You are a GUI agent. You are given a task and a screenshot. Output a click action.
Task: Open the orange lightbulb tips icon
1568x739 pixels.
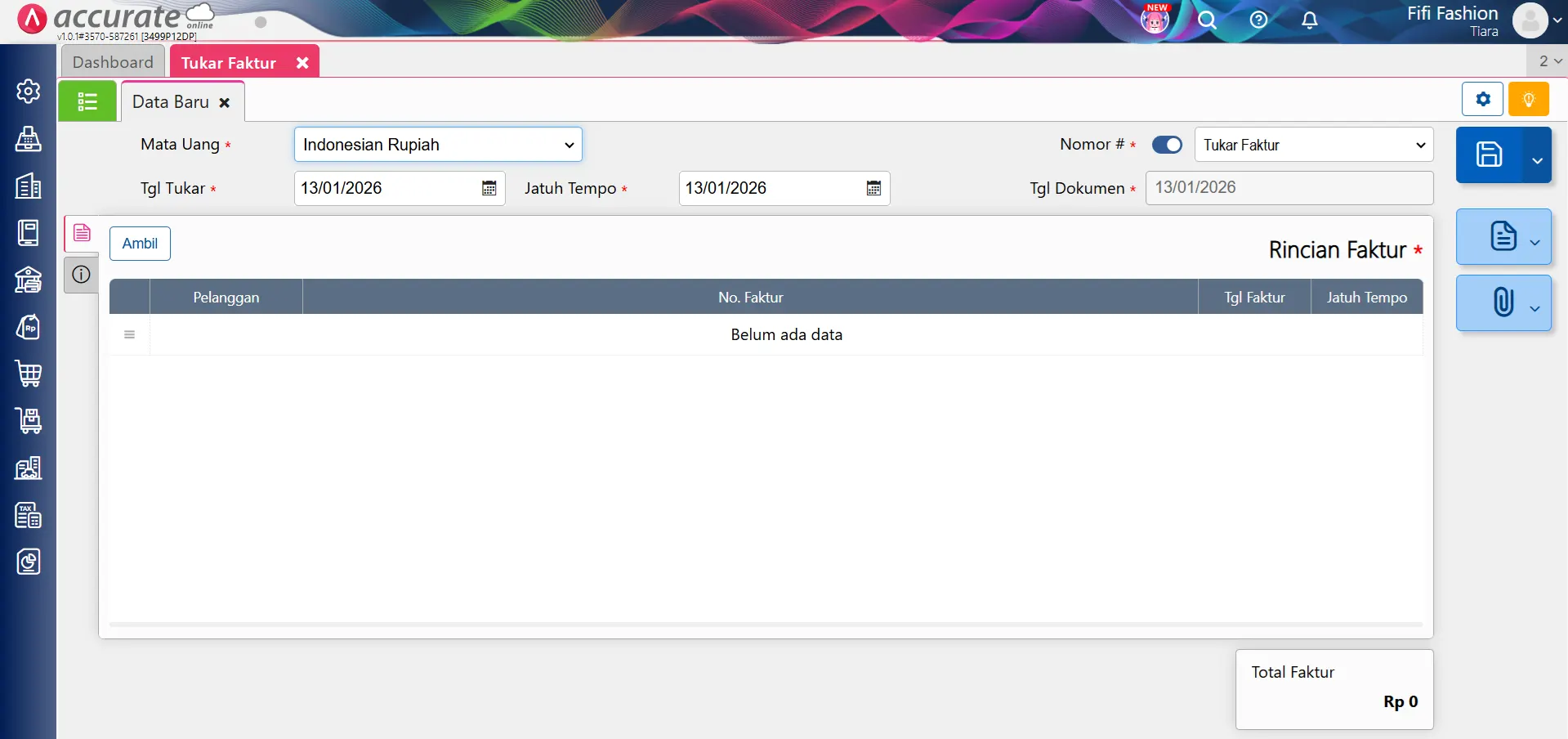pyautogui.click(x=1528, y=100)
